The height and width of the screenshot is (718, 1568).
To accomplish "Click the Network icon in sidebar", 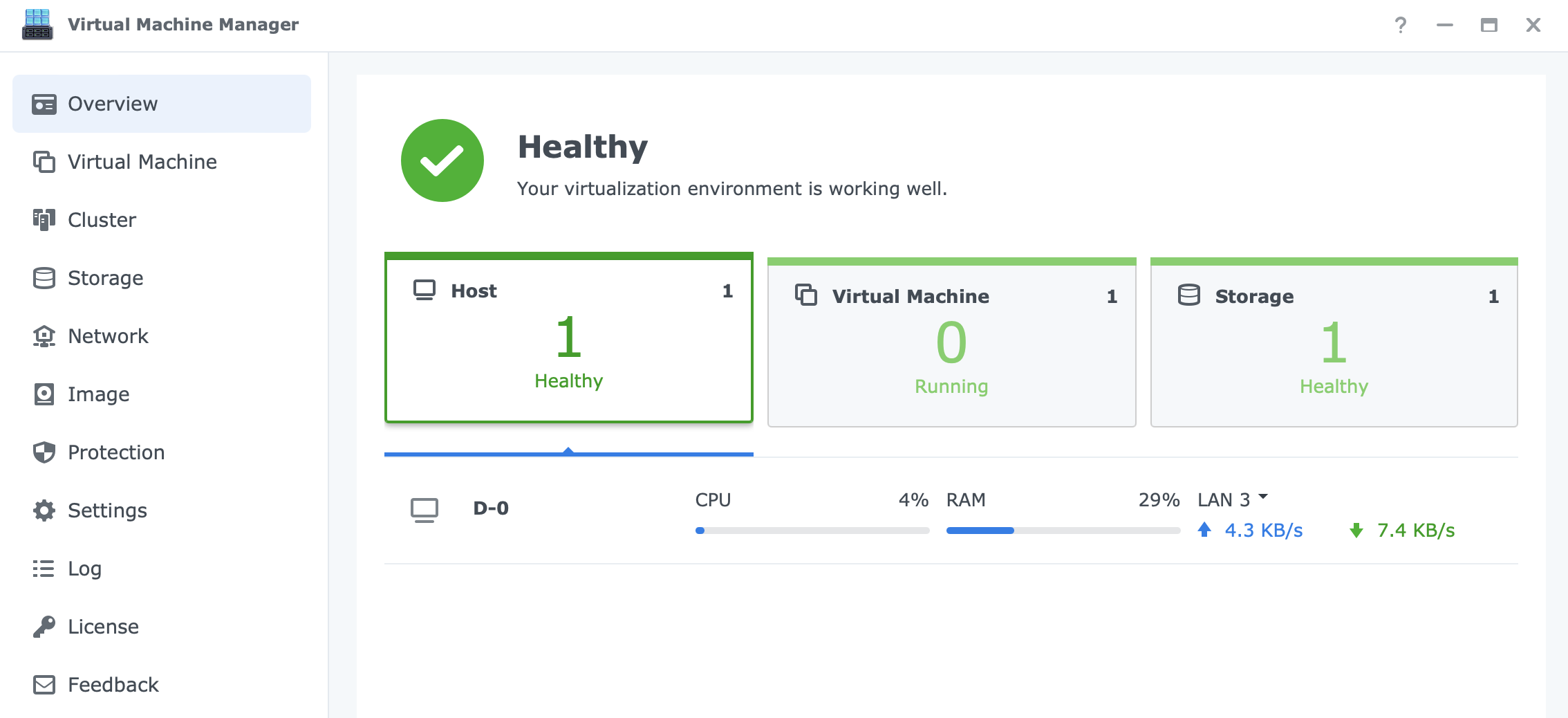I will pos(44,336).
